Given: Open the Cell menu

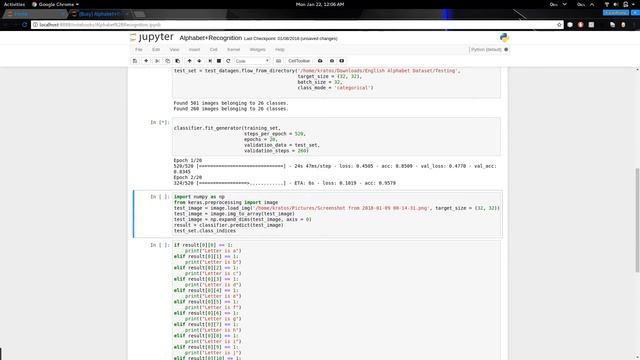Looking at the screenshot, I should point(213,49).
